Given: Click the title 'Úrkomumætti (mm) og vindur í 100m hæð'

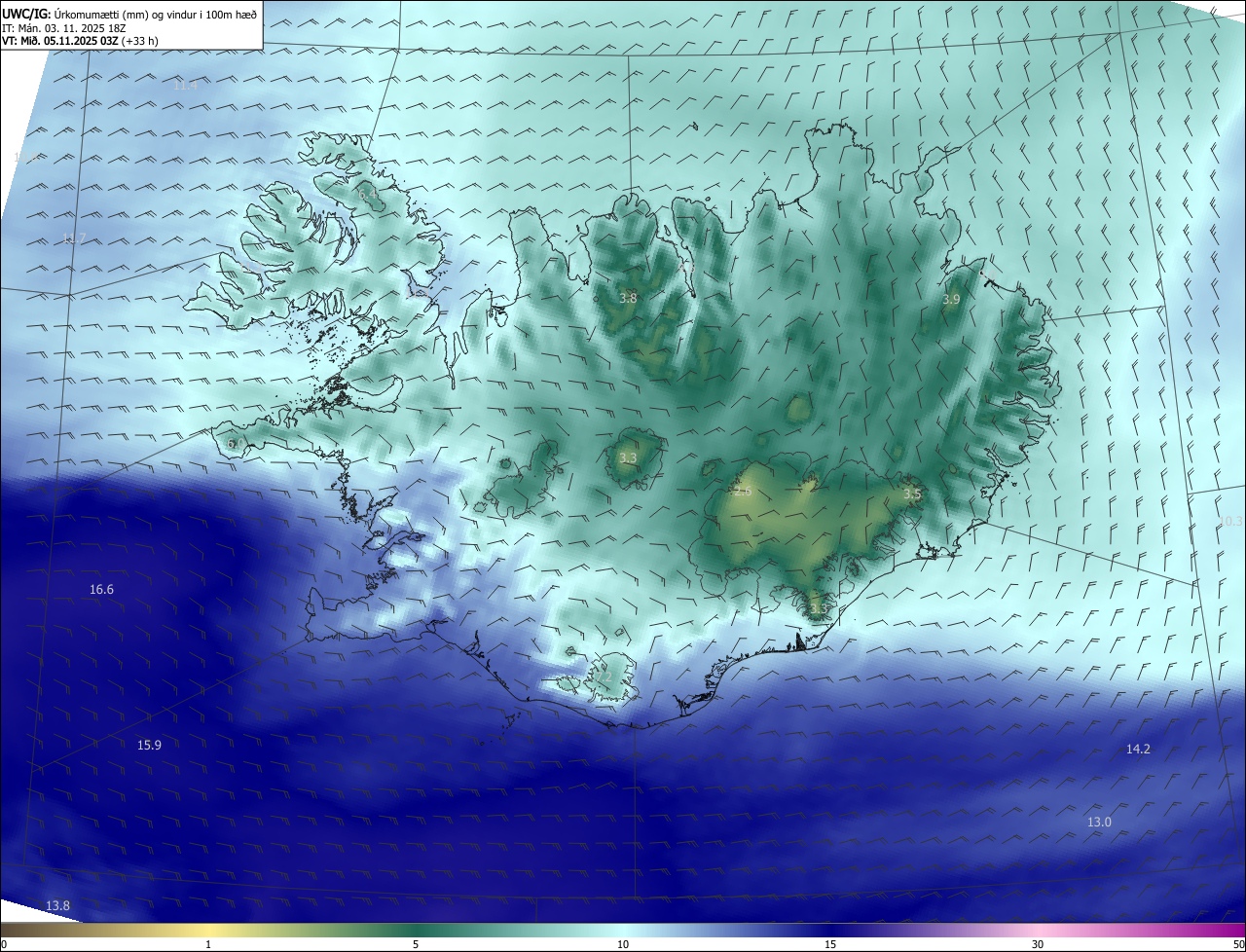Looking at the screenshot, I should click(x=154, y=14).
